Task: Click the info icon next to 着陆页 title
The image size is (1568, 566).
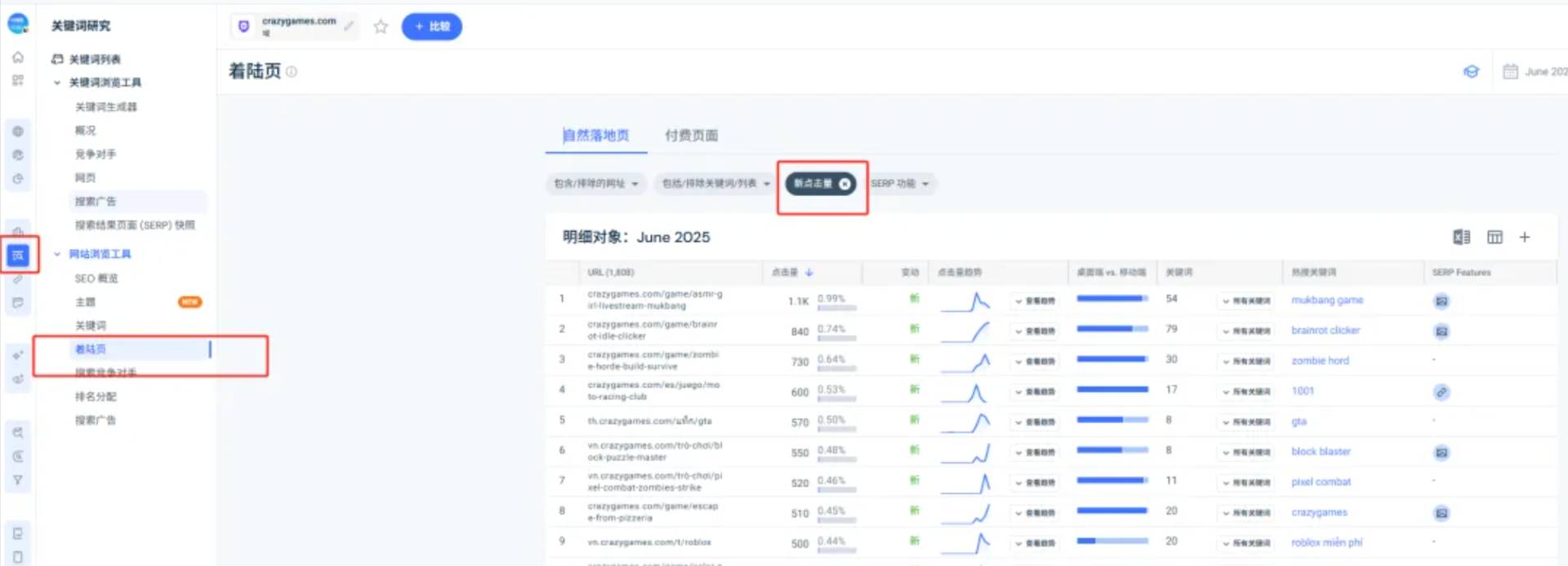Action: coord(292,72)
